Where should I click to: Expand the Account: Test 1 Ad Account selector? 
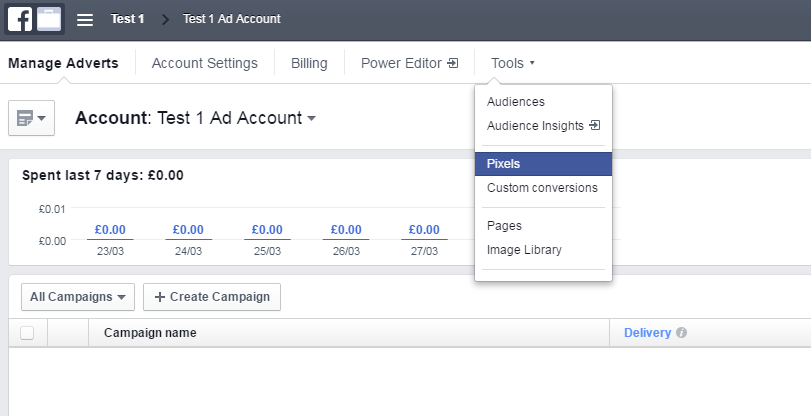point(196,118)
